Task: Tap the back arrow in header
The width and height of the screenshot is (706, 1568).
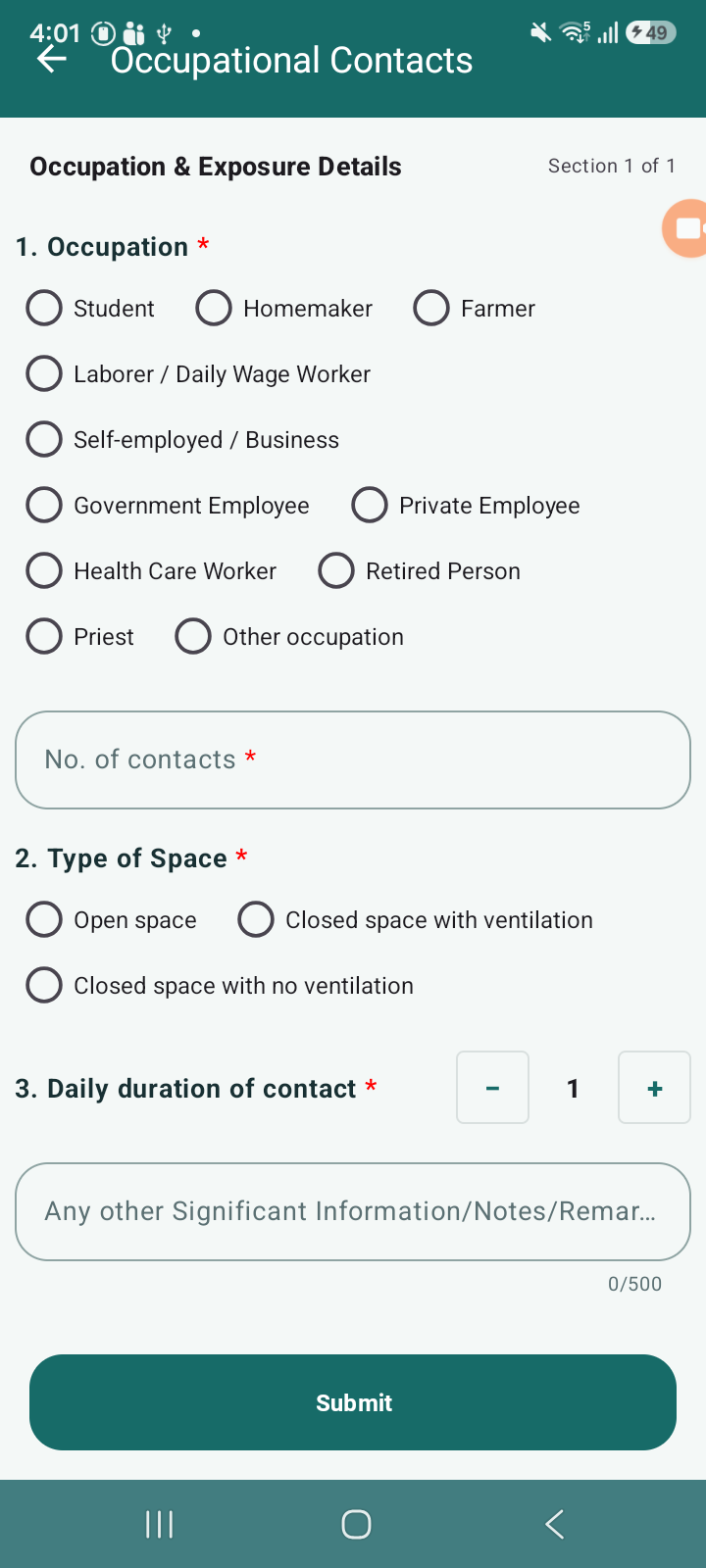Action: (52, 60)
